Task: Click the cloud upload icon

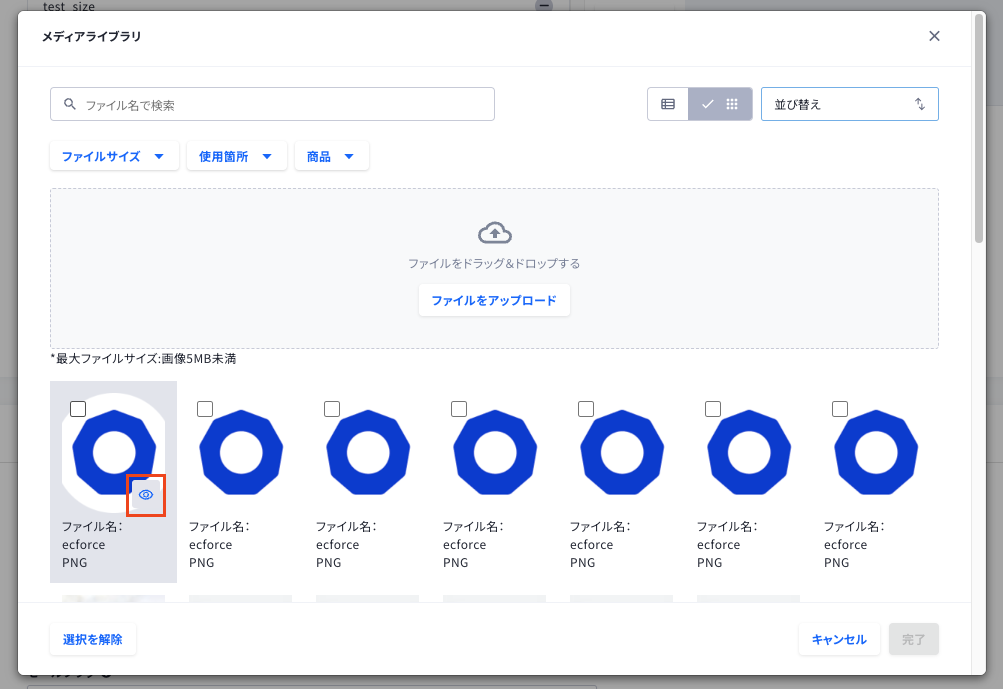Action: [494, 233]
